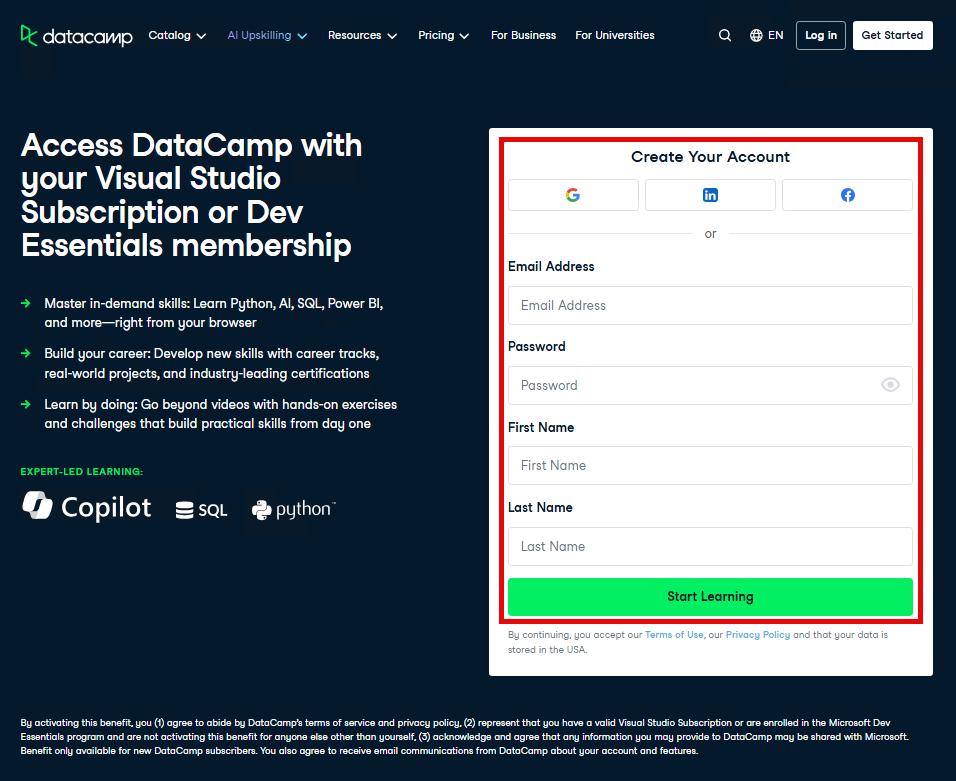Focus the First Name input field

[710, 466]
